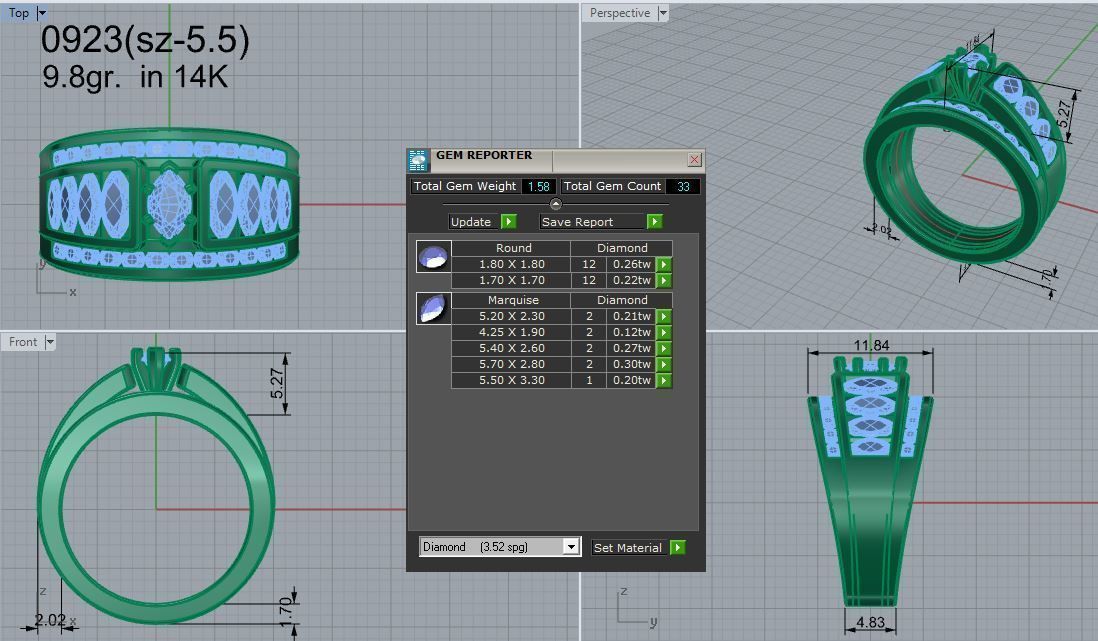
Task: Click the Marquise column header
Action: [513, 300]
